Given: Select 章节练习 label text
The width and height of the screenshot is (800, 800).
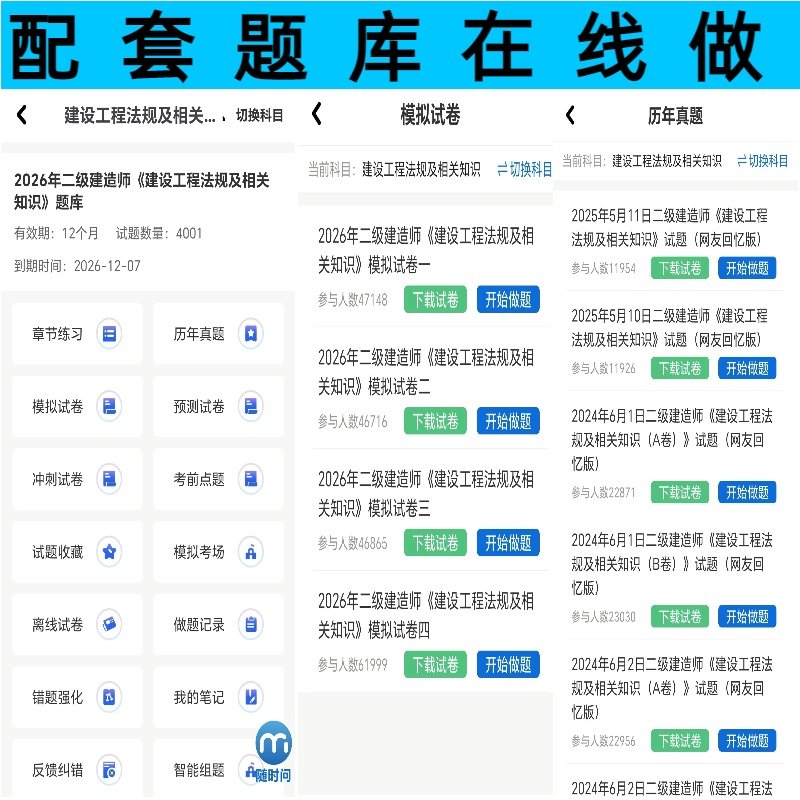Looking at the screenshot, I should (57, 334).
